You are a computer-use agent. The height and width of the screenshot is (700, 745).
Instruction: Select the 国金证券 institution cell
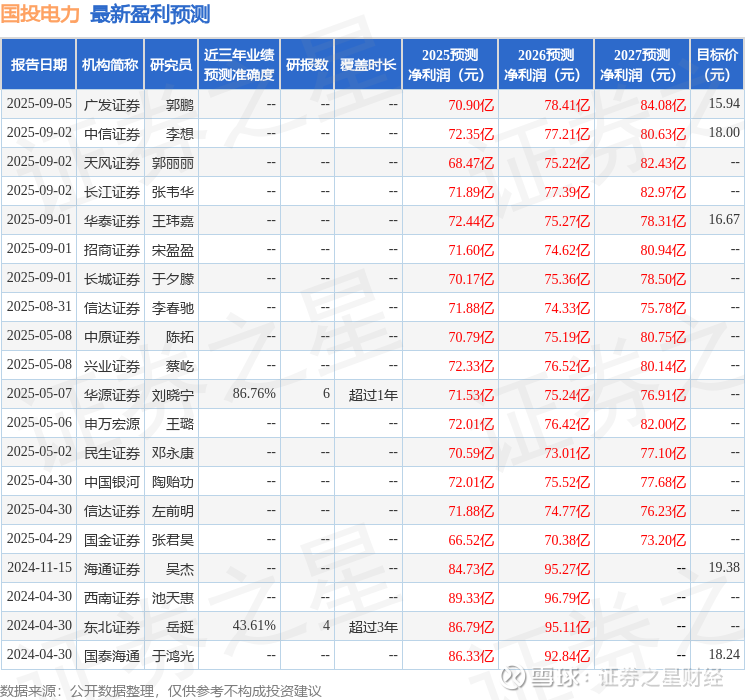pos(112,540)
